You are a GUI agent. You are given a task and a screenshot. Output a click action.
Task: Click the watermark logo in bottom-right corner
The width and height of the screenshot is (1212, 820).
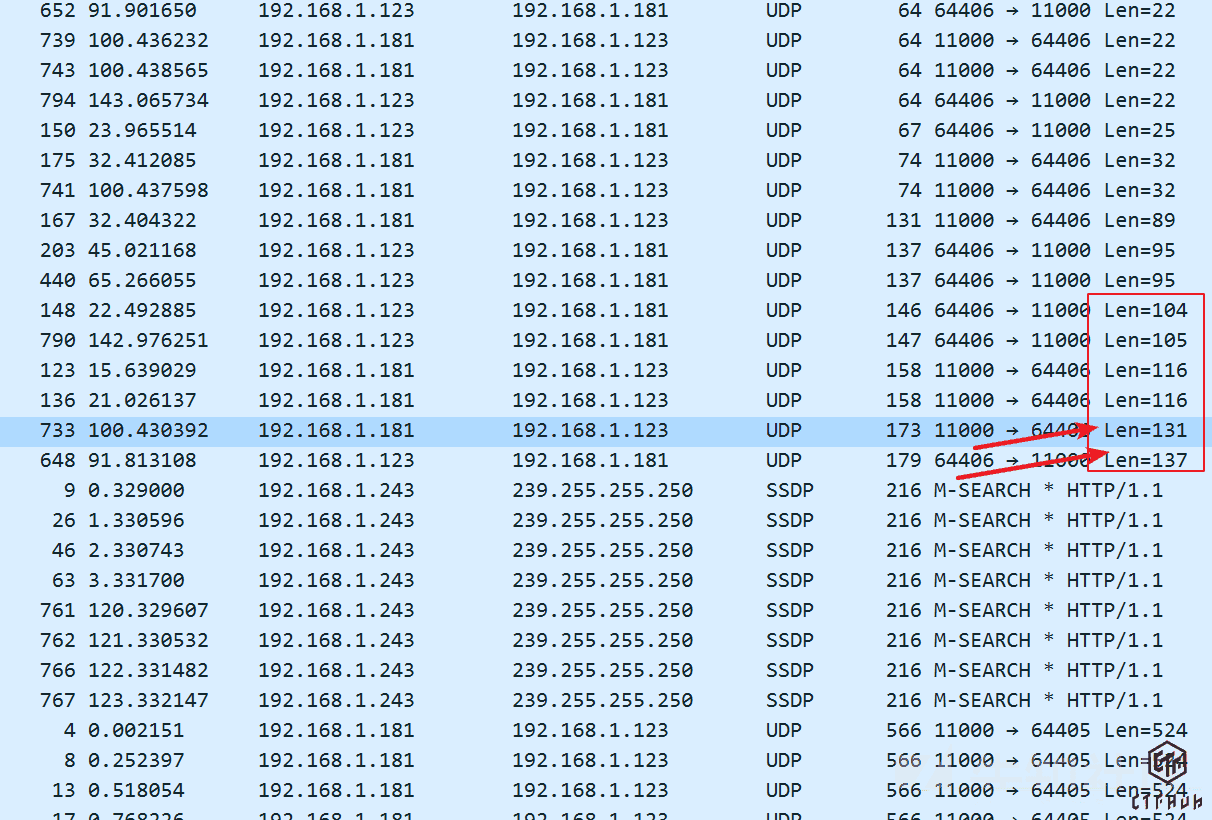pos(1167,774)
